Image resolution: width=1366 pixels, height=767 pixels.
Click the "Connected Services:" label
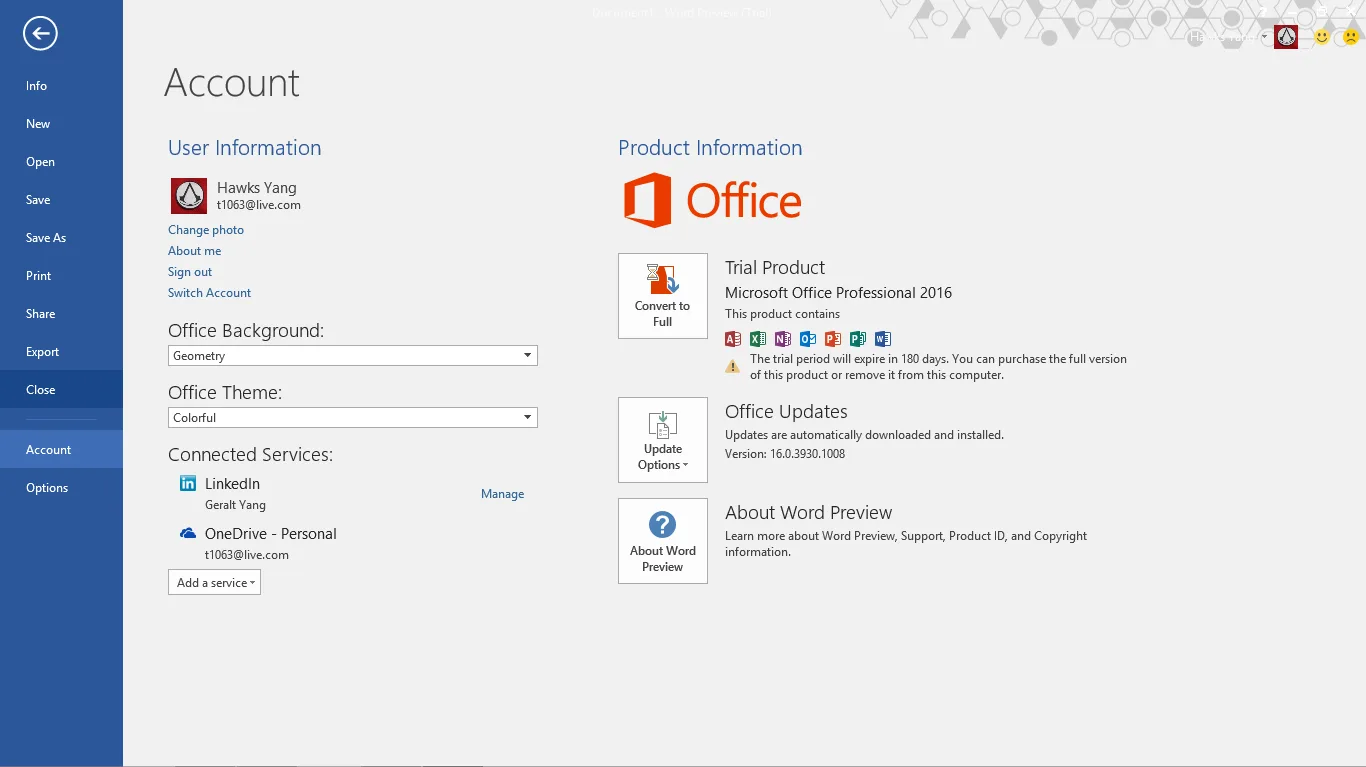click(x=250, y=455)
